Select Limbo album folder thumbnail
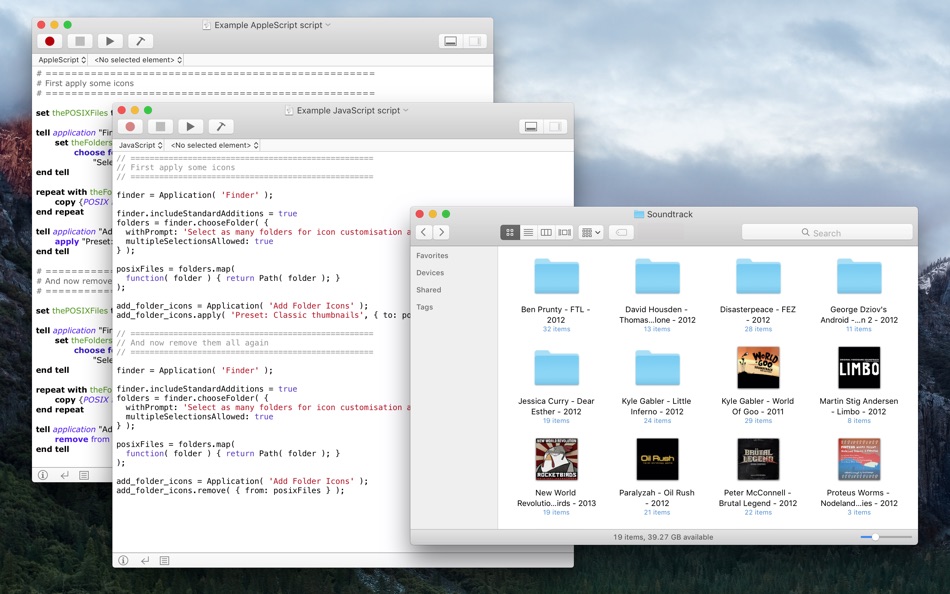The image size is (950, 594). 859,367
